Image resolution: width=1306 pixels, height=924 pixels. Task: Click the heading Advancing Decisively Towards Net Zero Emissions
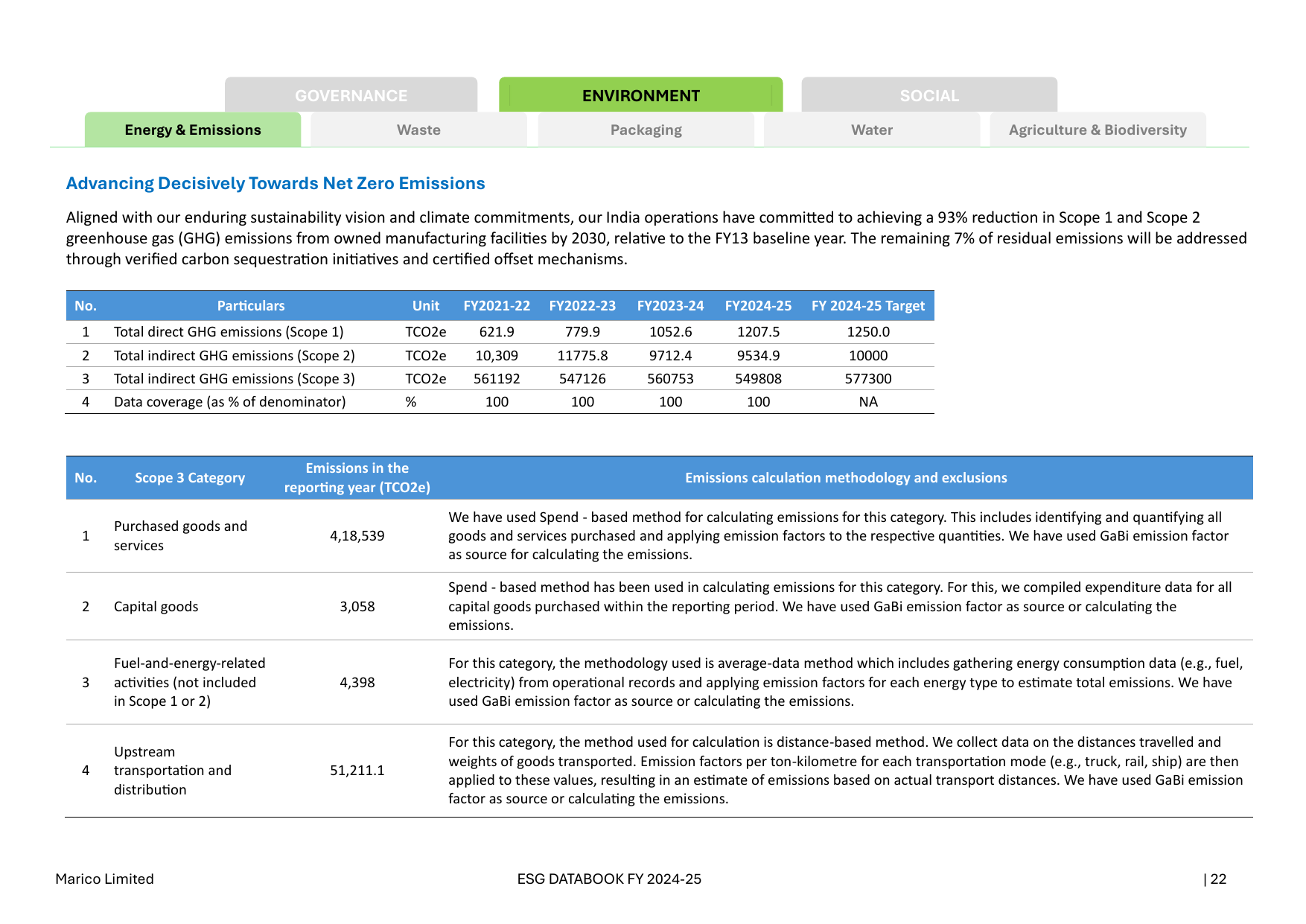275,183
